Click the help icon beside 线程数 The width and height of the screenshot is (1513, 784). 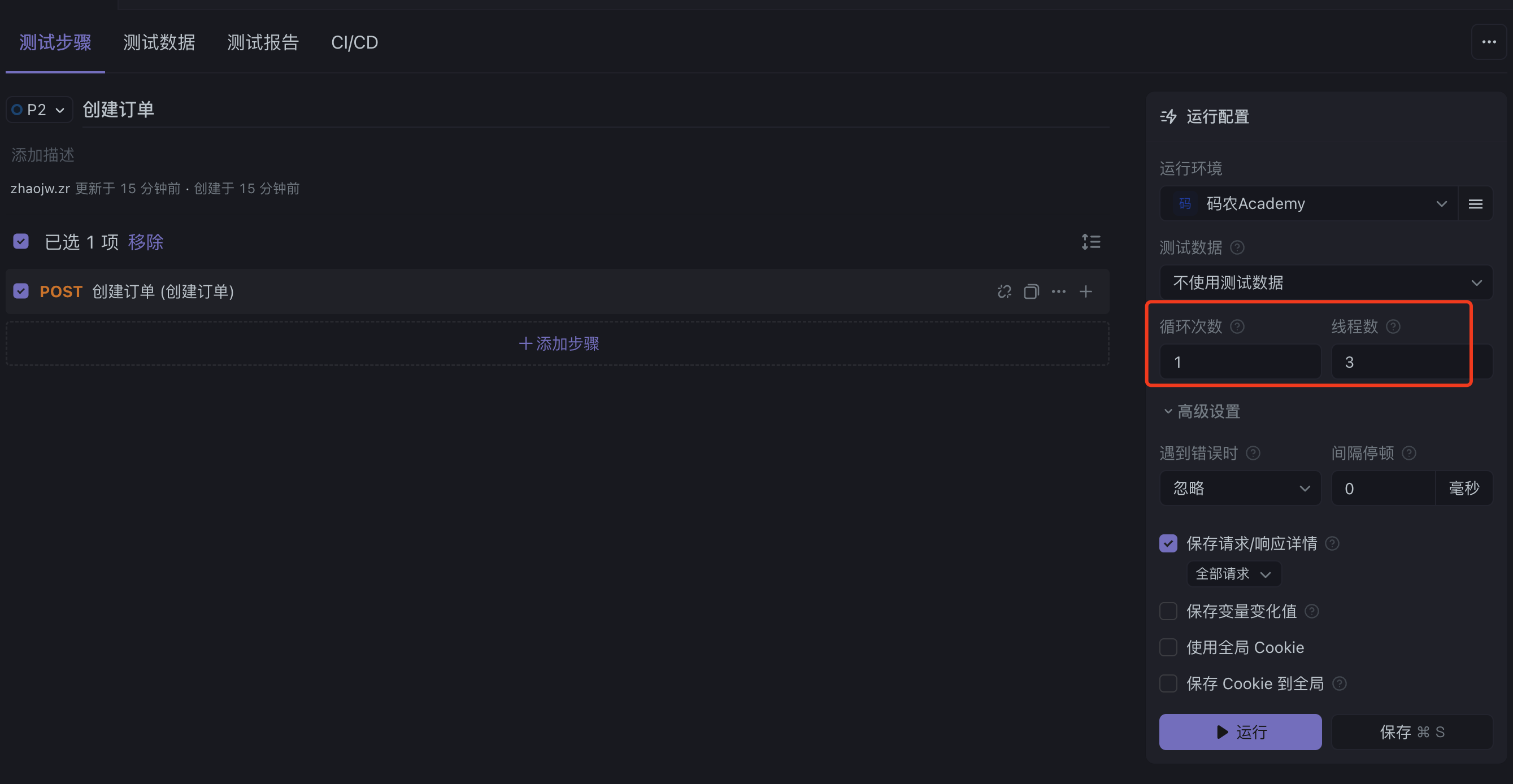pyautogui.click(x=1393, y=326)
